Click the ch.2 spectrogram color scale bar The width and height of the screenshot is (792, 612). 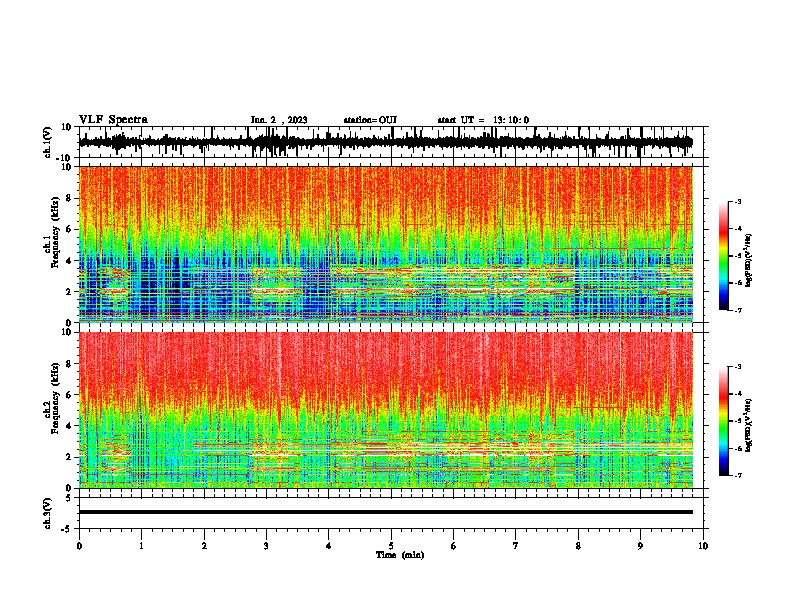(x=724, y=421)
